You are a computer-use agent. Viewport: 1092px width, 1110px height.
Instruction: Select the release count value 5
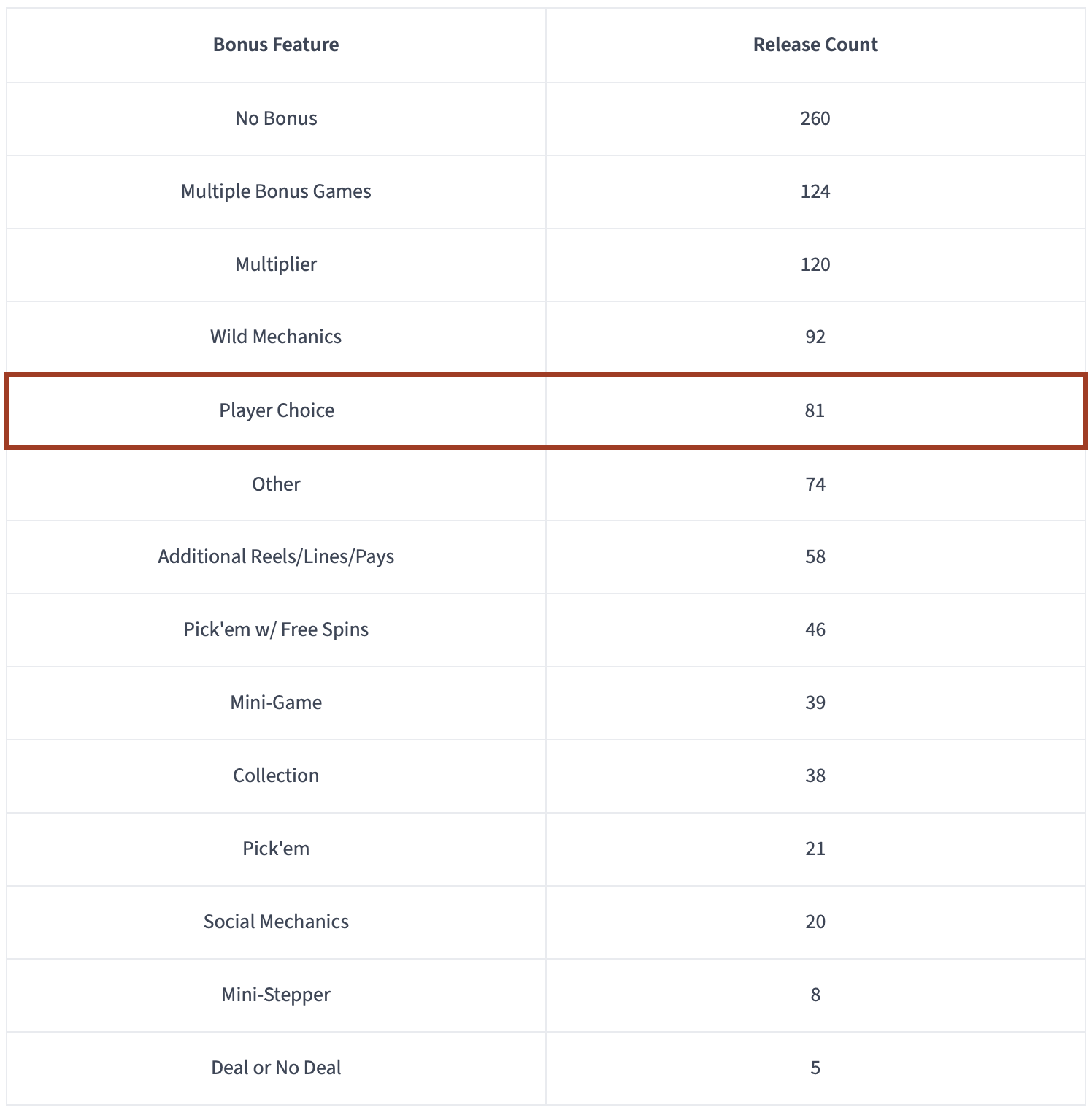(x=815, y=1068)
